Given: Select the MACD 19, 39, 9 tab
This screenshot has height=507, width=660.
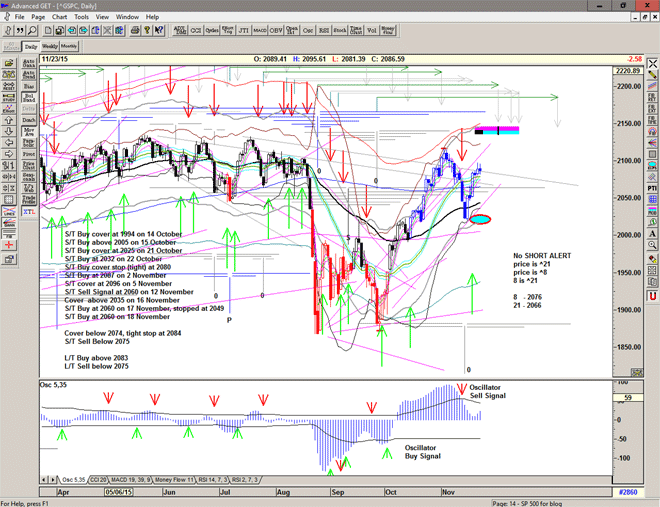Looking at the screenshot, I should [x=132, y=479].
